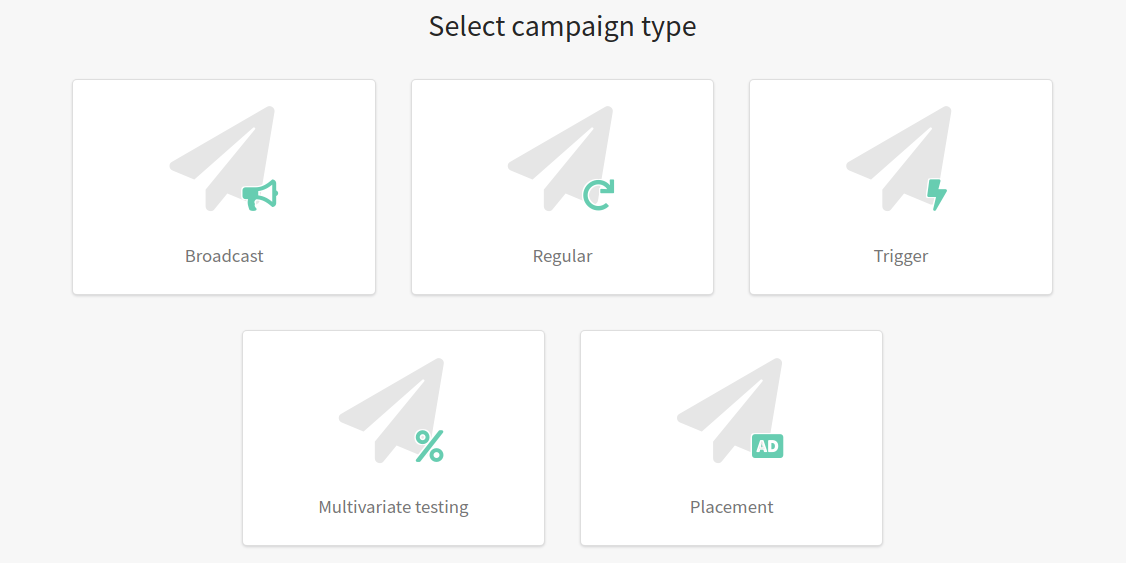
Task: Click the green AD badge icon
Action: (x=767, y=446)
